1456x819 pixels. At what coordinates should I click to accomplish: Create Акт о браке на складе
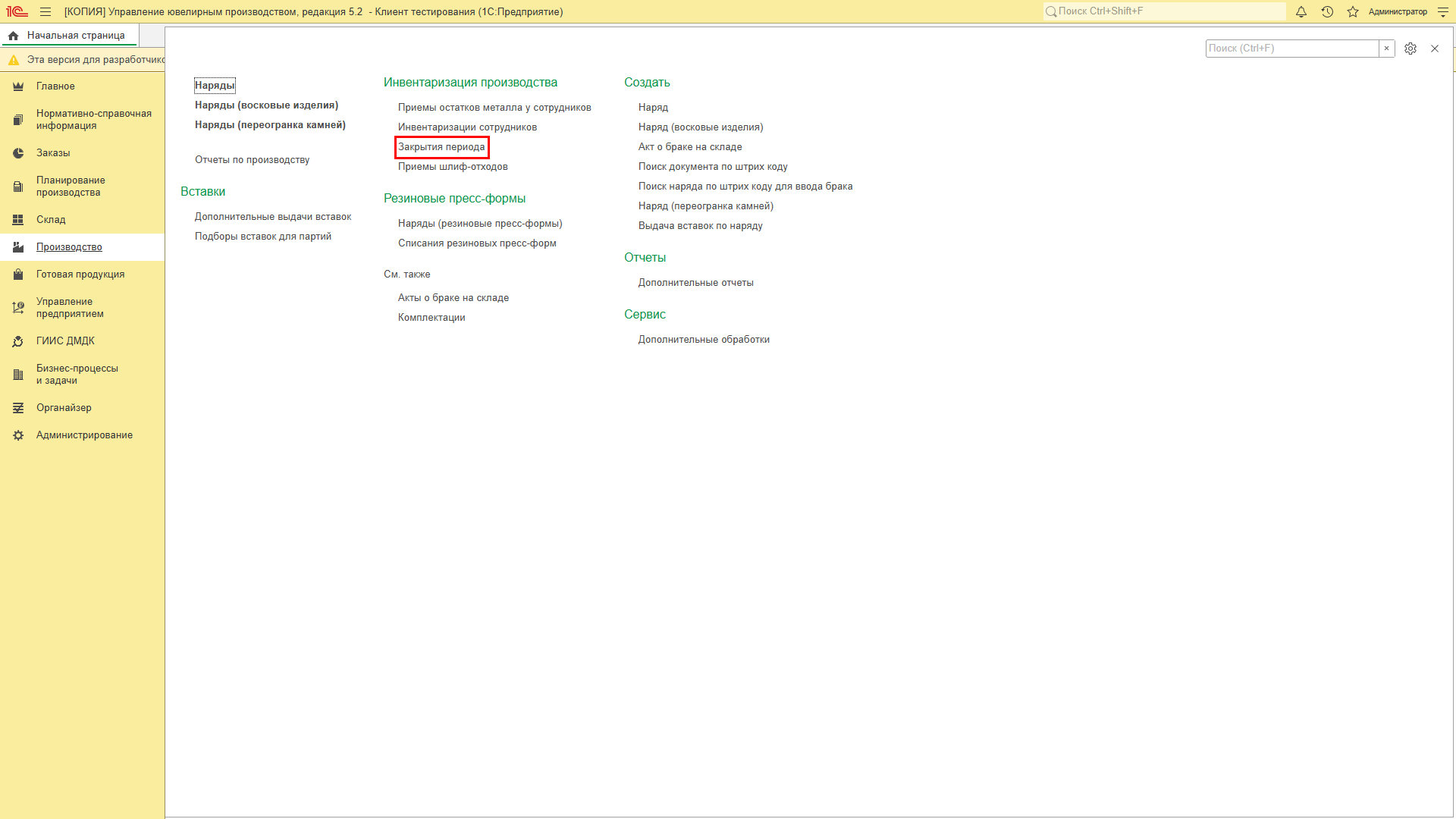[x=690, y=147]
